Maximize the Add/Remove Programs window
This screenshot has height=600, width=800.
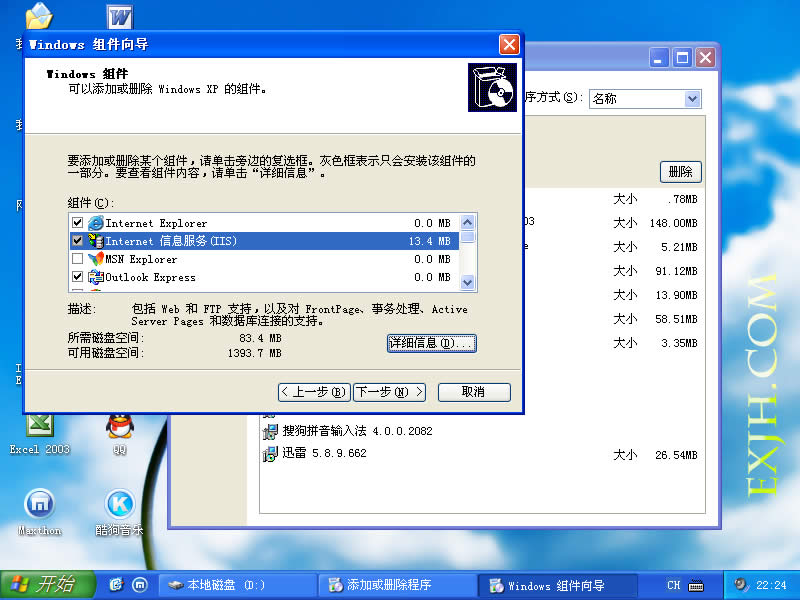tap(682, 58)
